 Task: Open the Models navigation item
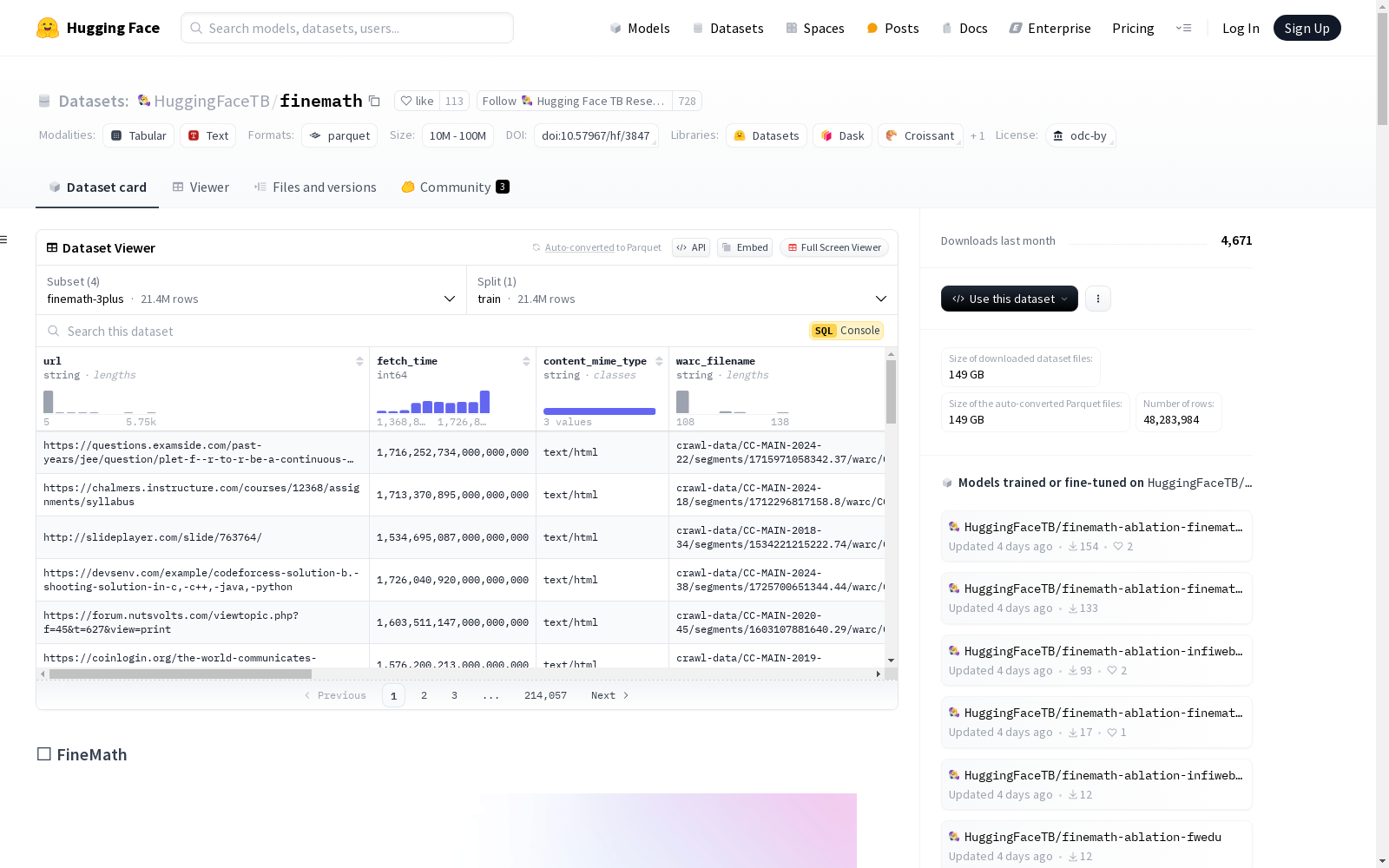click(x=640, y=28)
